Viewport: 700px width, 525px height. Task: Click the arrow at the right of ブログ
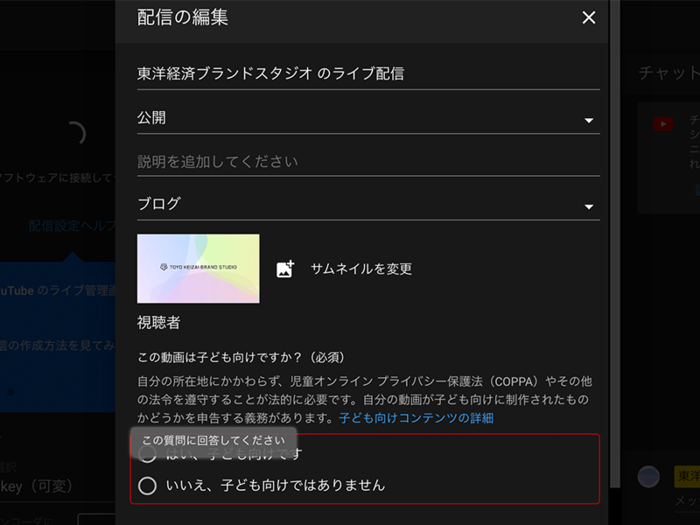[x=588, y=207]
